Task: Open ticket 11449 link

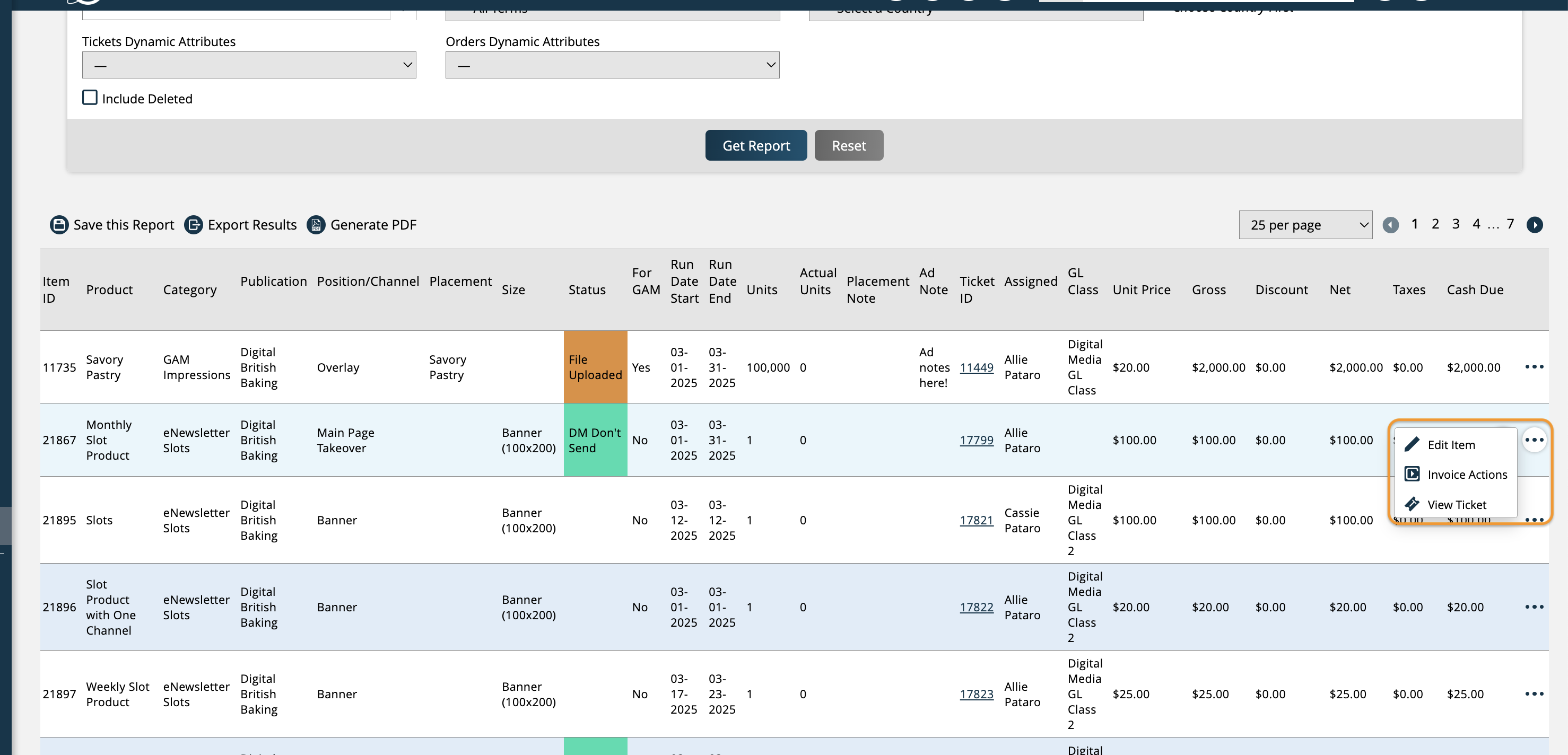Action: [977, 367]
